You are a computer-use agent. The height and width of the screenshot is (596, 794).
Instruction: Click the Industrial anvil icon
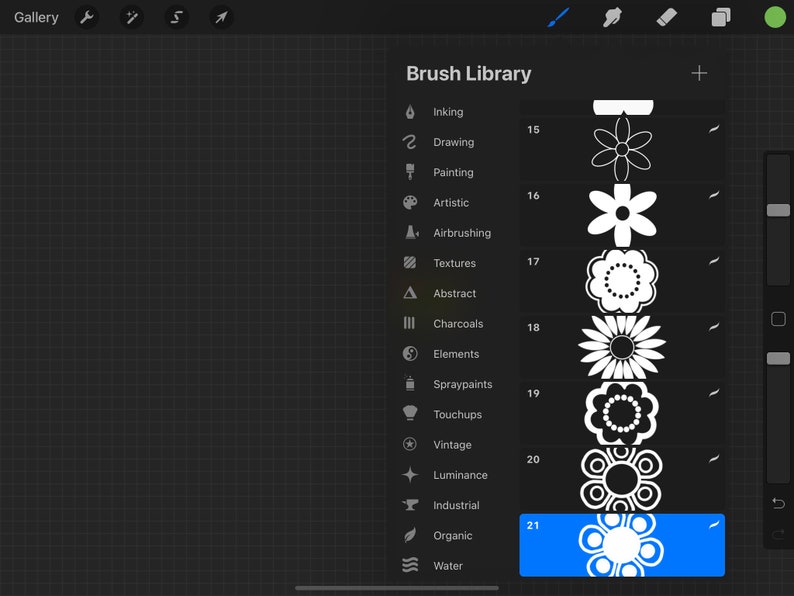(410, 505)
